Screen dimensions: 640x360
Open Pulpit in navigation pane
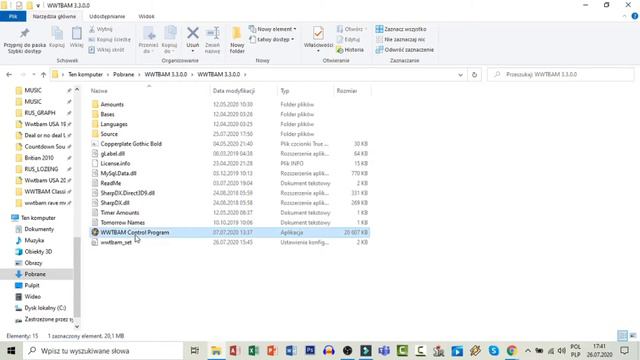[32, 286]
